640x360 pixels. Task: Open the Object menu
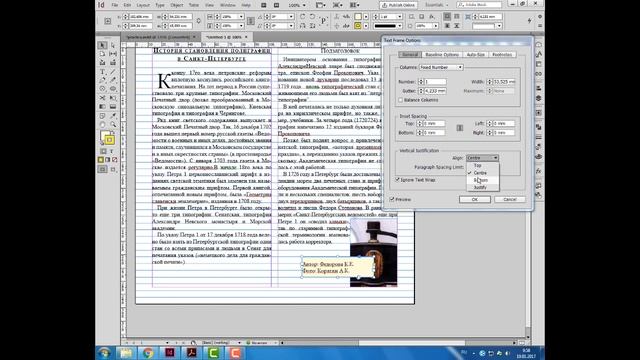(177, 5)
